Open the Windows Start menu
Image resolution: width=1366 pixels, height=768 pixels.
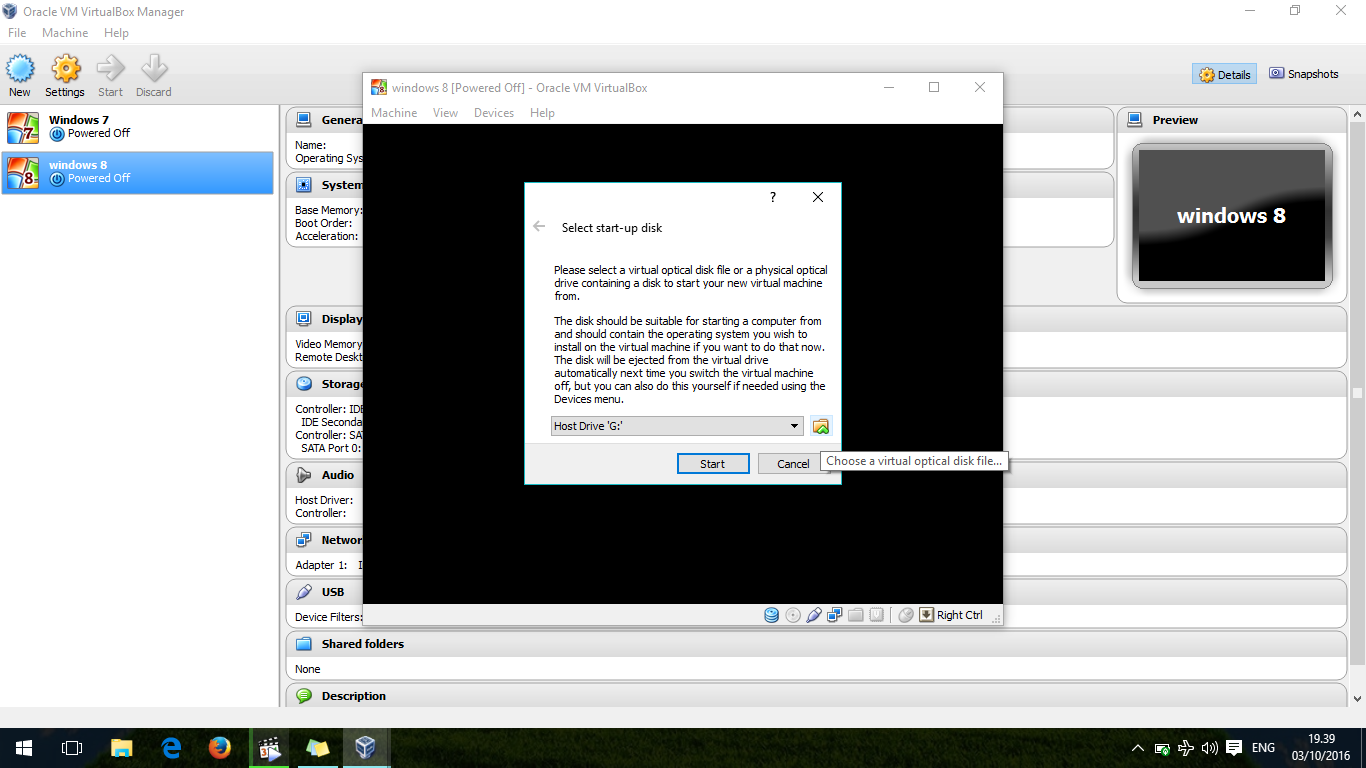[x=24, y=748]
